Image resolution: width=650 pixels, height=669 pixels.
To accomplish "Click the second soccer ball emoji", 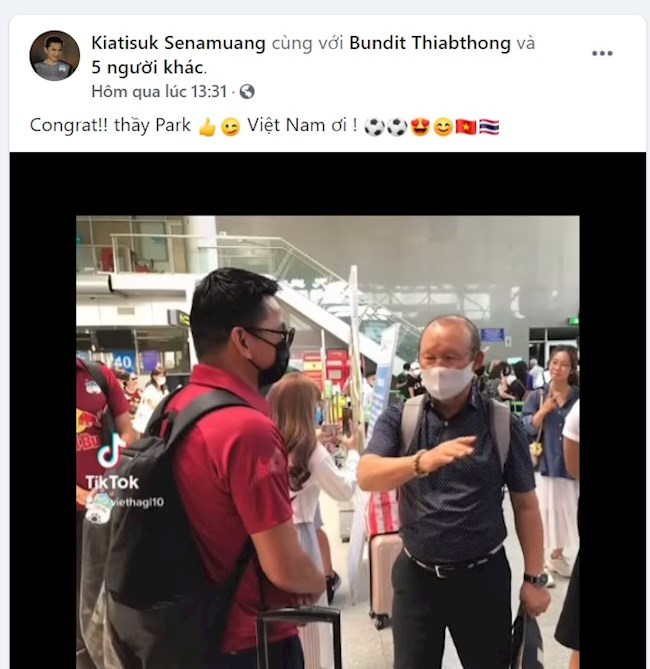I will coord(397,127).
